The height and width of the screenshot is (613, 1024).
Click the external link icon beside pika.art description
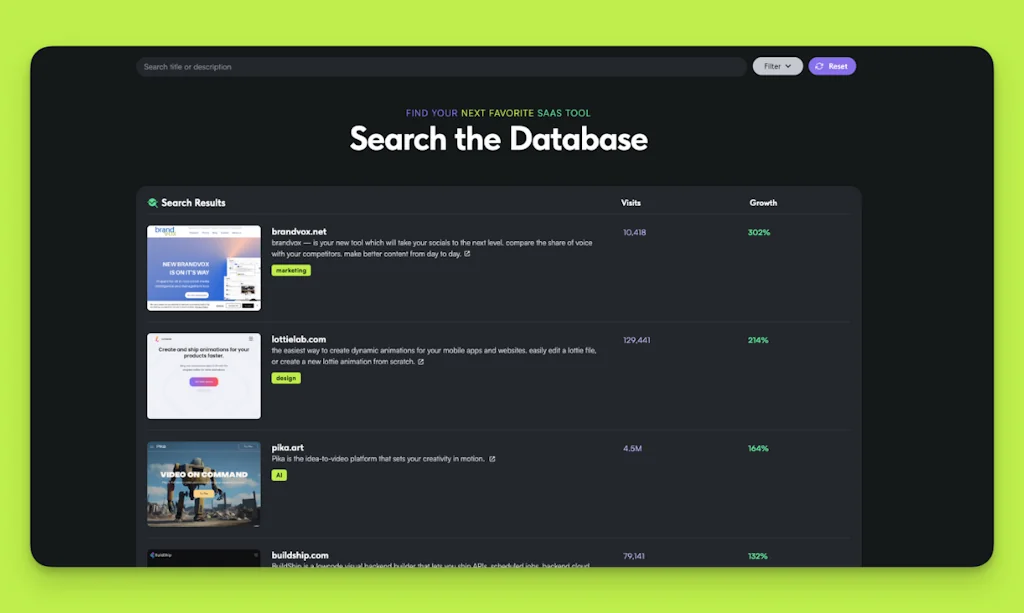[491, 458]
